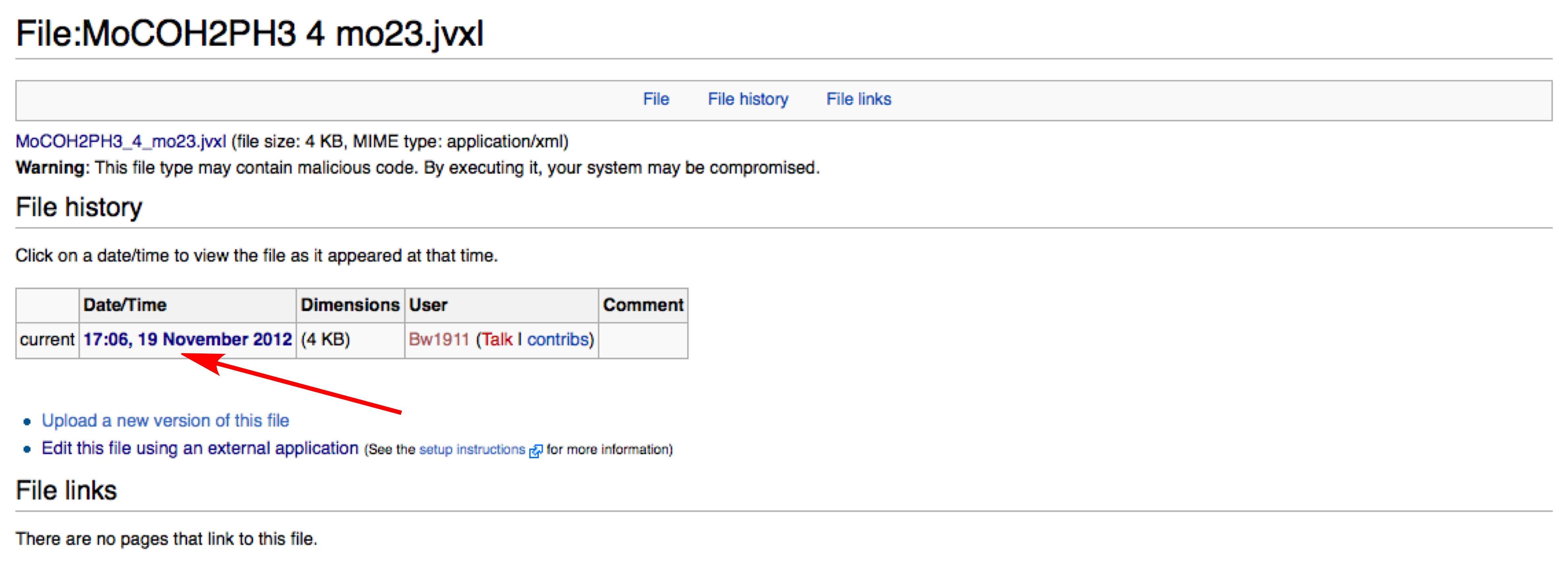Click Upload a new version of this file

pos(165,420)
